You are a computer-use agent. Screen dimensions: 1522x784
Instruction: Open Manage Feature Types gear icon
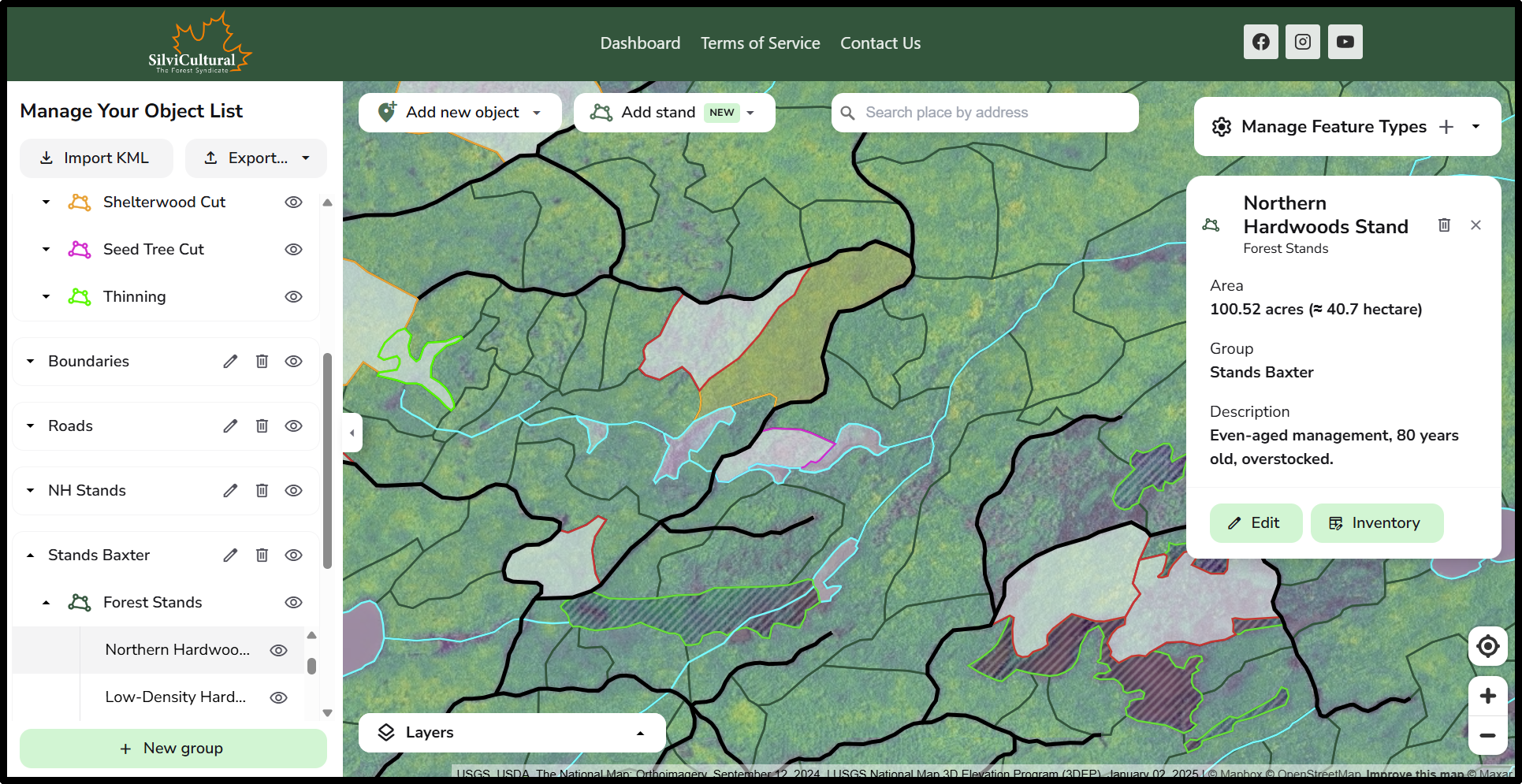pos(1222,126)
